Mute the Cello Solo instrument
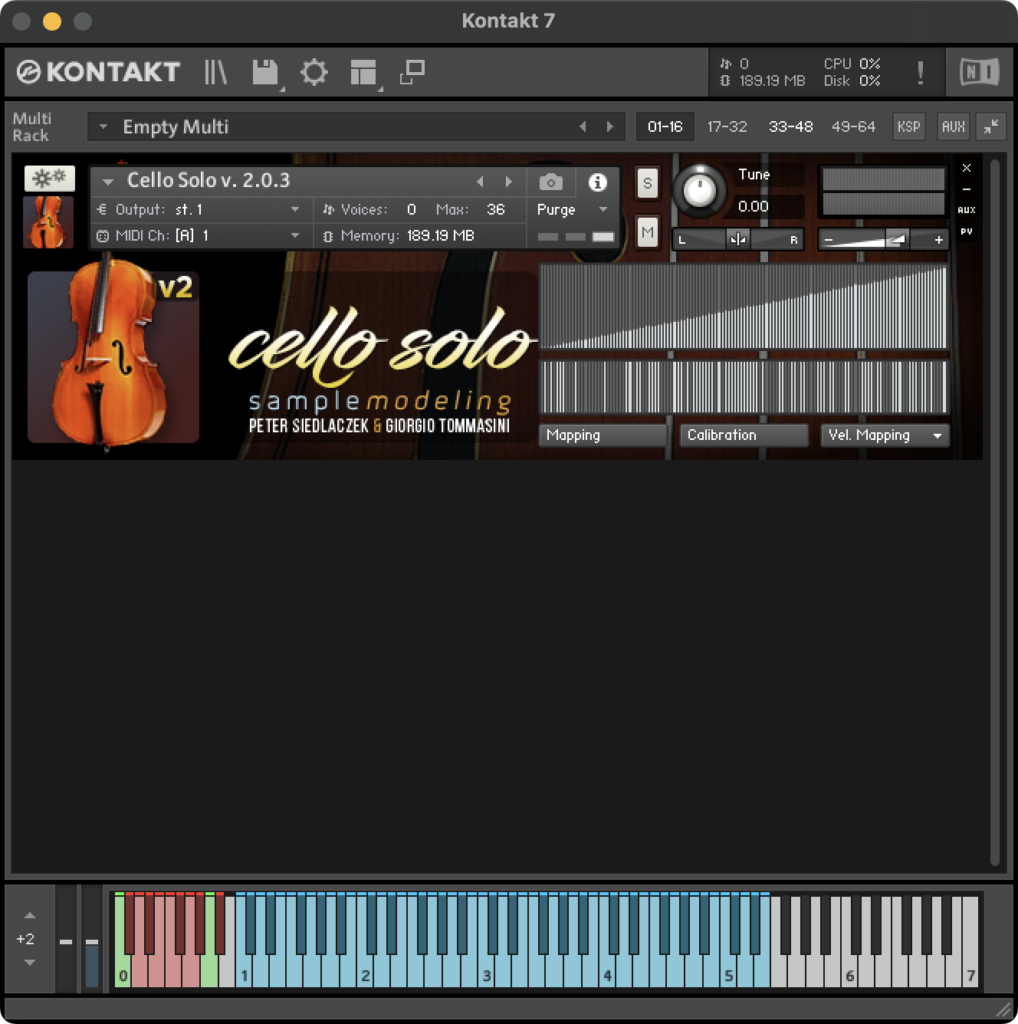 [x=647, y=232]
